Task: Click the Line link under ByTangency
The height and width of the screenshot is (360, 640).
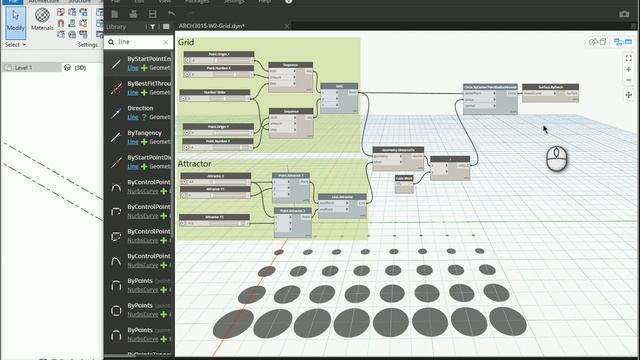Action: [x=133, y=142]
